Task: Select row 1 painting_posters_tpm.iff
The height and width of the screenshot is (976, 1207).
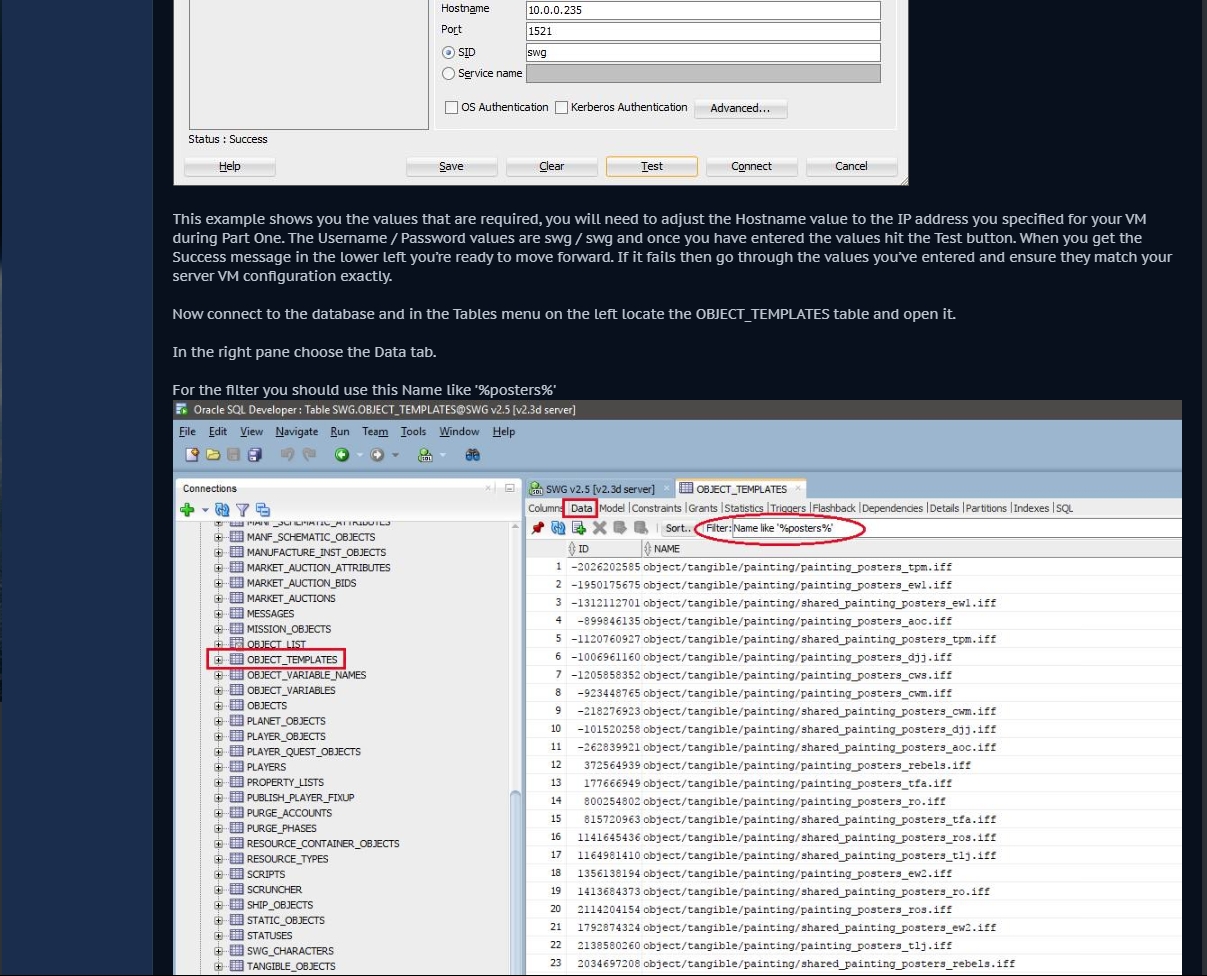Action: (853, 567)
